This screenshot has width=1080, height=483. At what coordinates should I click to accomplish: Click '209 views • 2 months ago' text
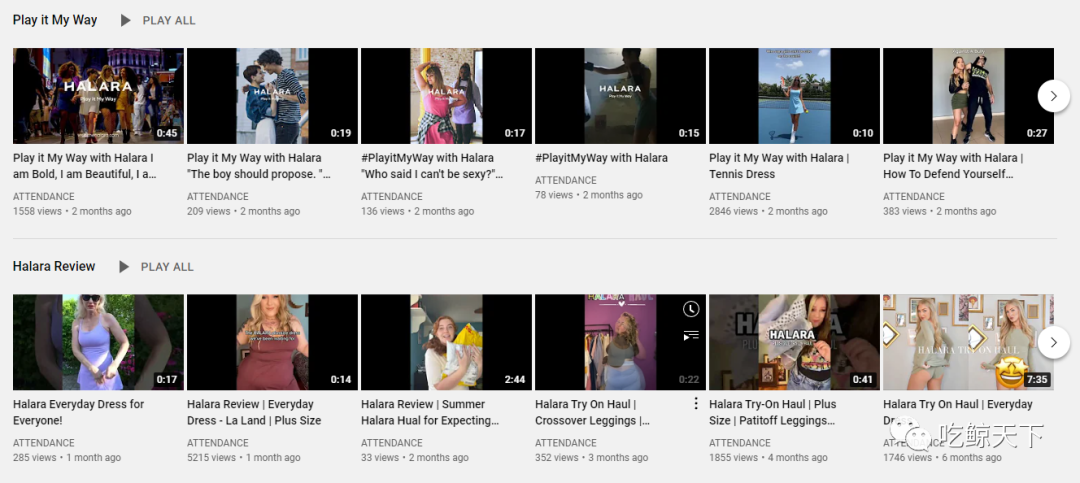(x=243, y=212)
